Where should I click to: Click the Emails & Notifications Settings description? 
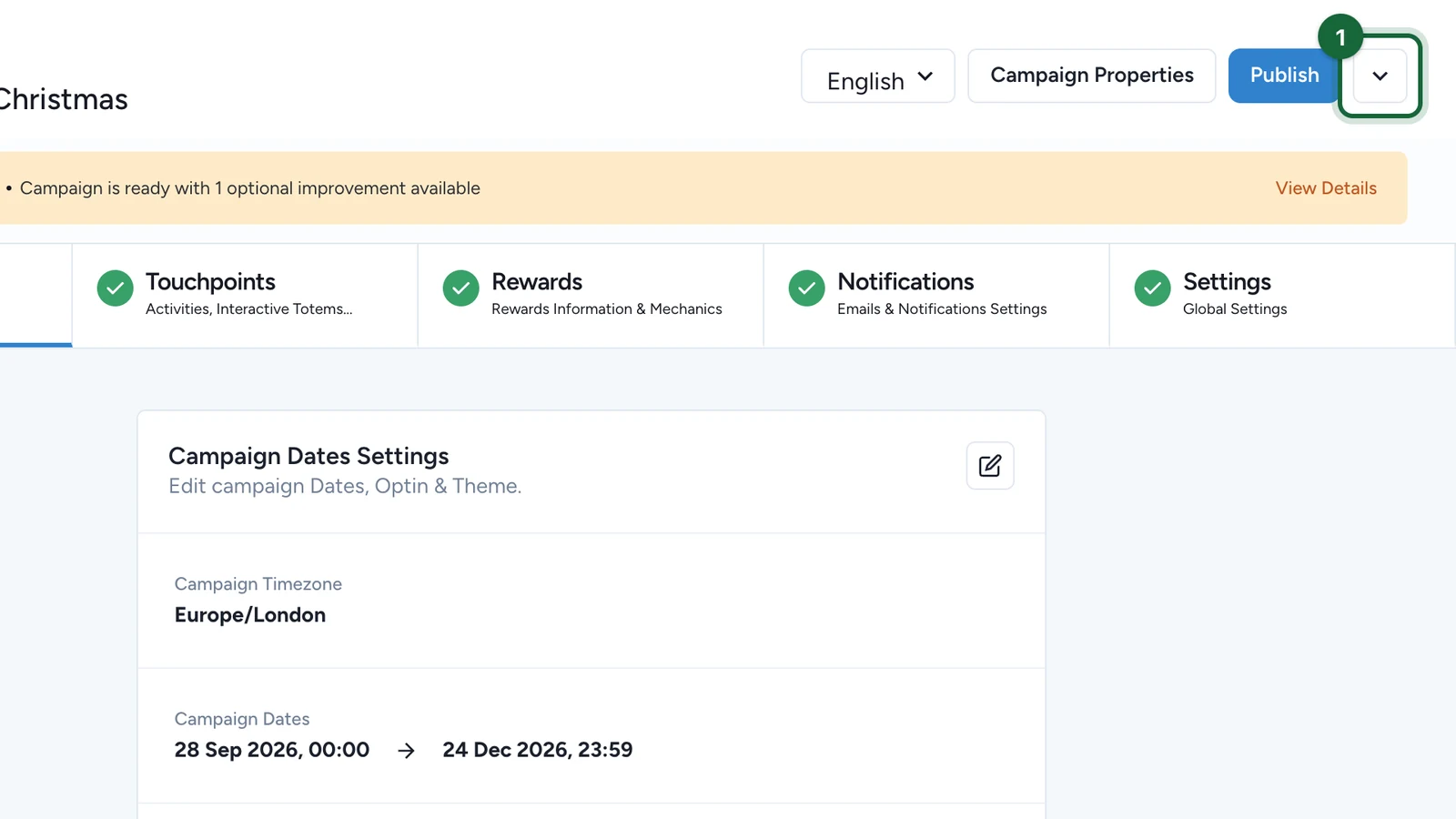click(942, 309)
